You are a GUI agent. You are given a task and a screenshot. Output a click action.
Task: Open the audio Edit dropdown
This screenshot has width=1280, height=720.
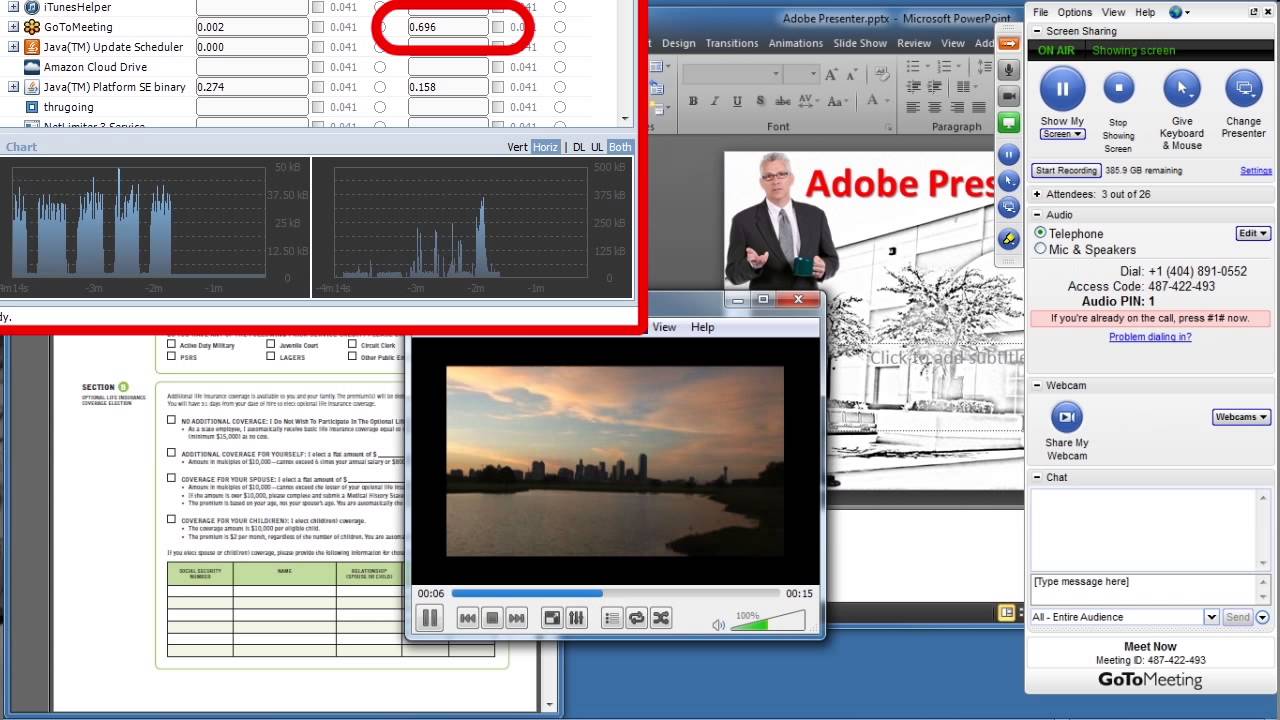[1253, 233]
